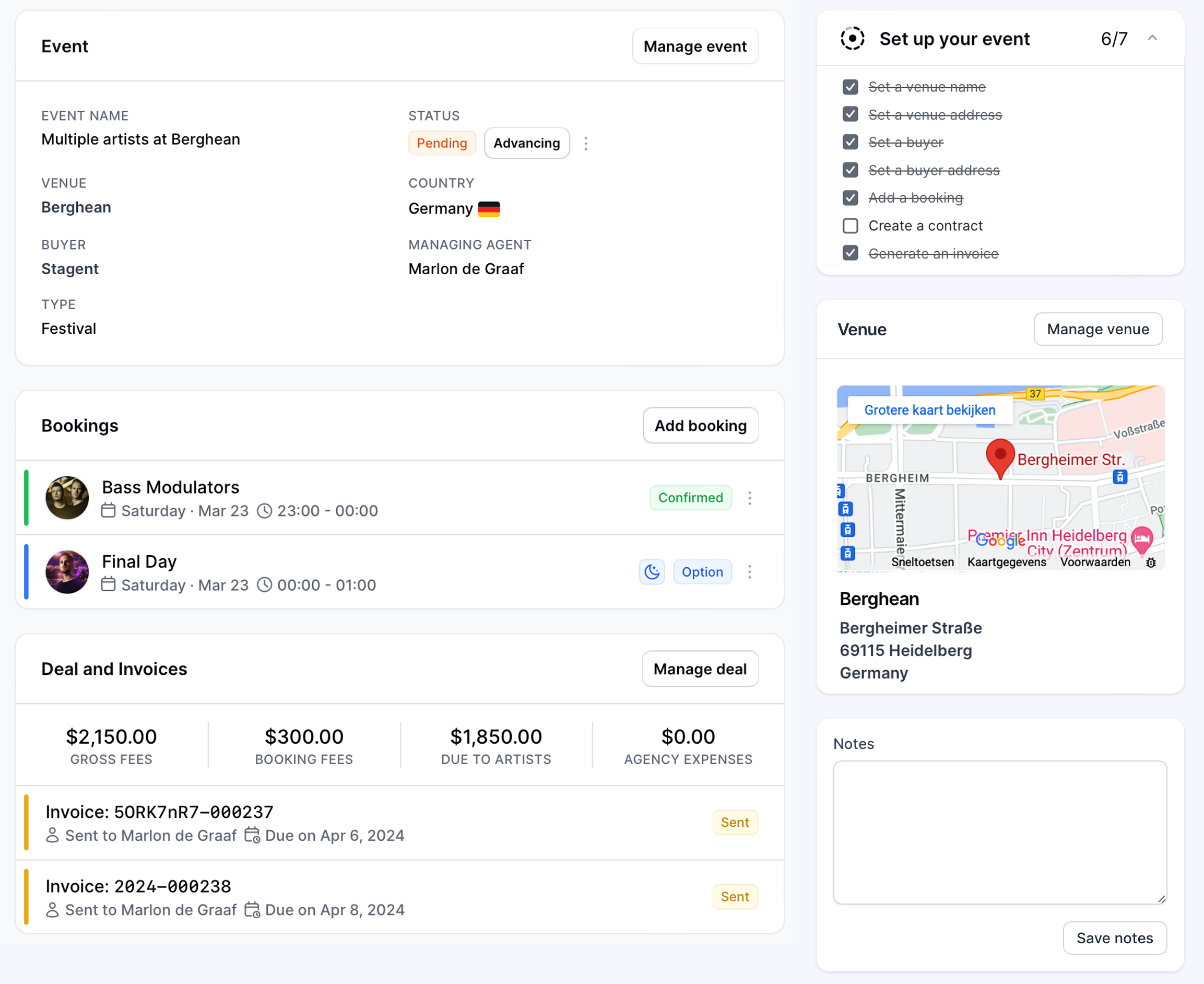Viewport: 1204px width, 984px height.
Task: Click Grotere kaart bekijken link on map
Action: (929, 410)
